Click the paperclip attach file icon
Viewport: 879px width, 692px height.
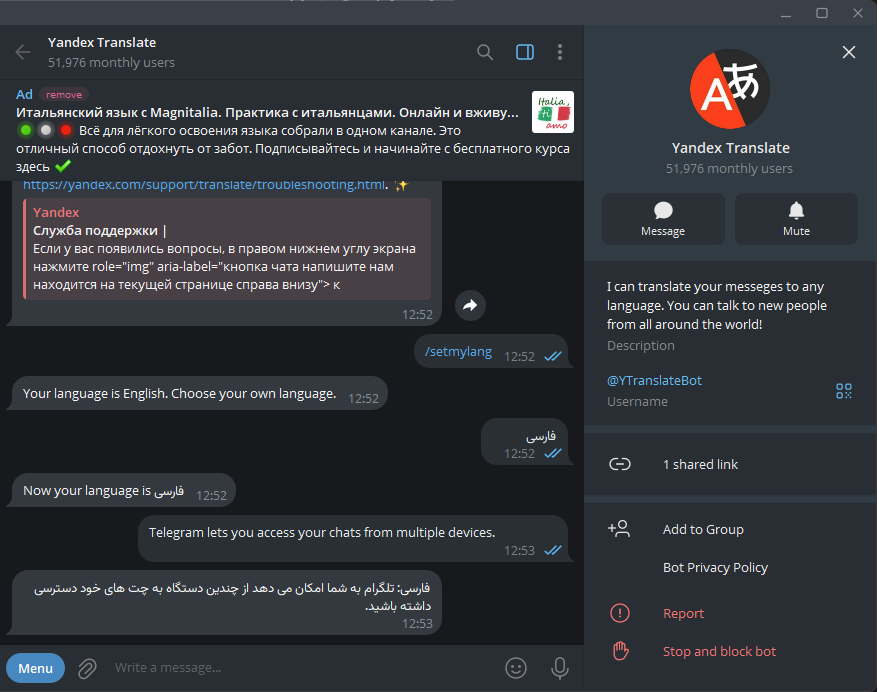87,668
